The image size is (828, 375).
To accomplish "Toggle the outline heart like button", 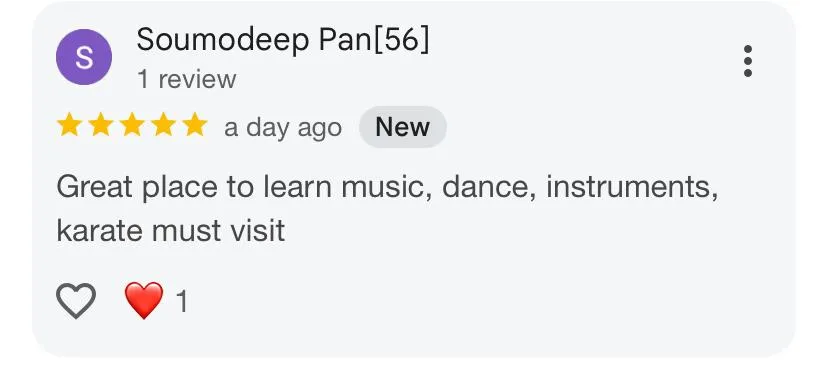I will (76, 300).
